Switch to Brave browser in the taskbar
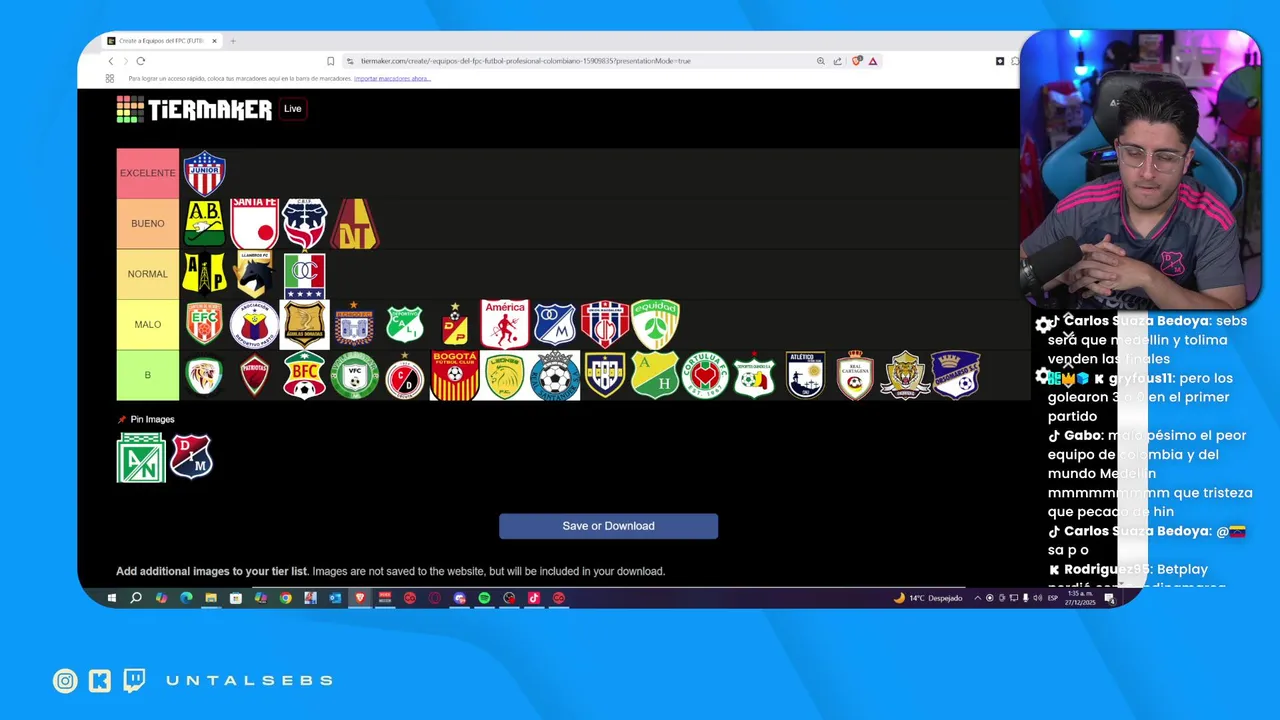Image resolution: width=1280 pixels, height=720 pixels. [x=360, y=598]
